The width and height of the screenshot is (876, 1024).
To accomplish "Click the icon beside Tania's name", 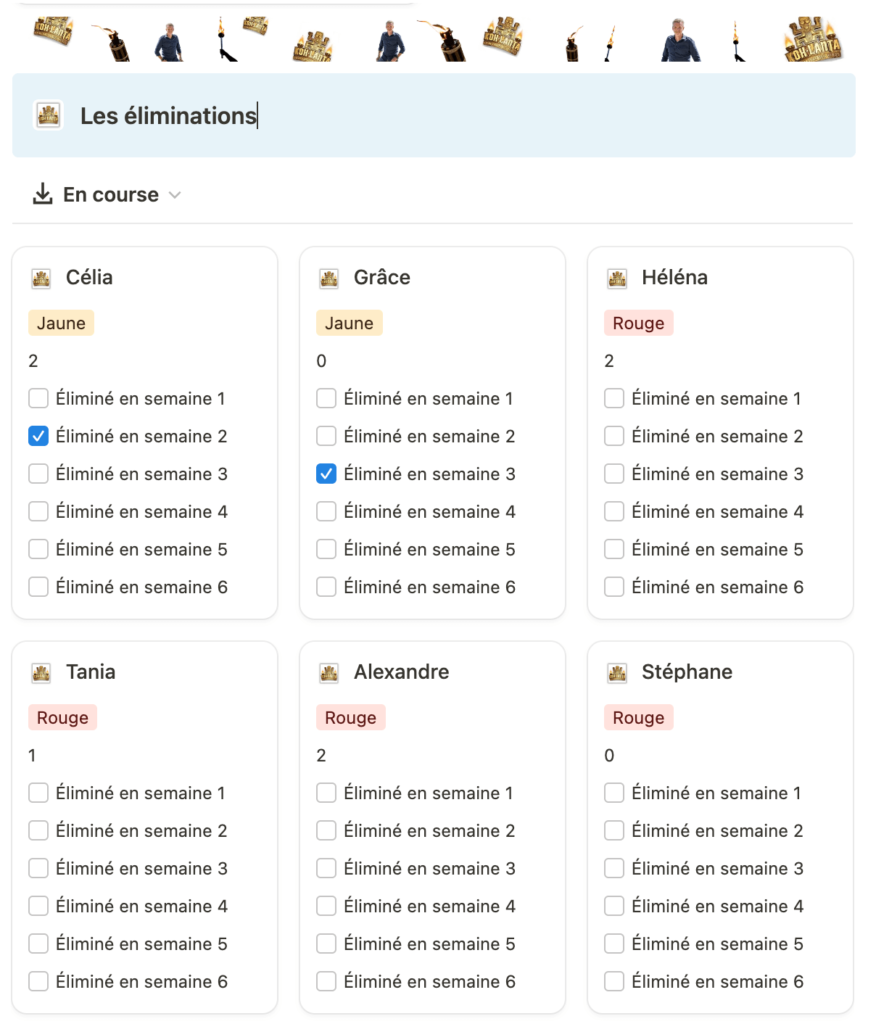I will (41, 673).
